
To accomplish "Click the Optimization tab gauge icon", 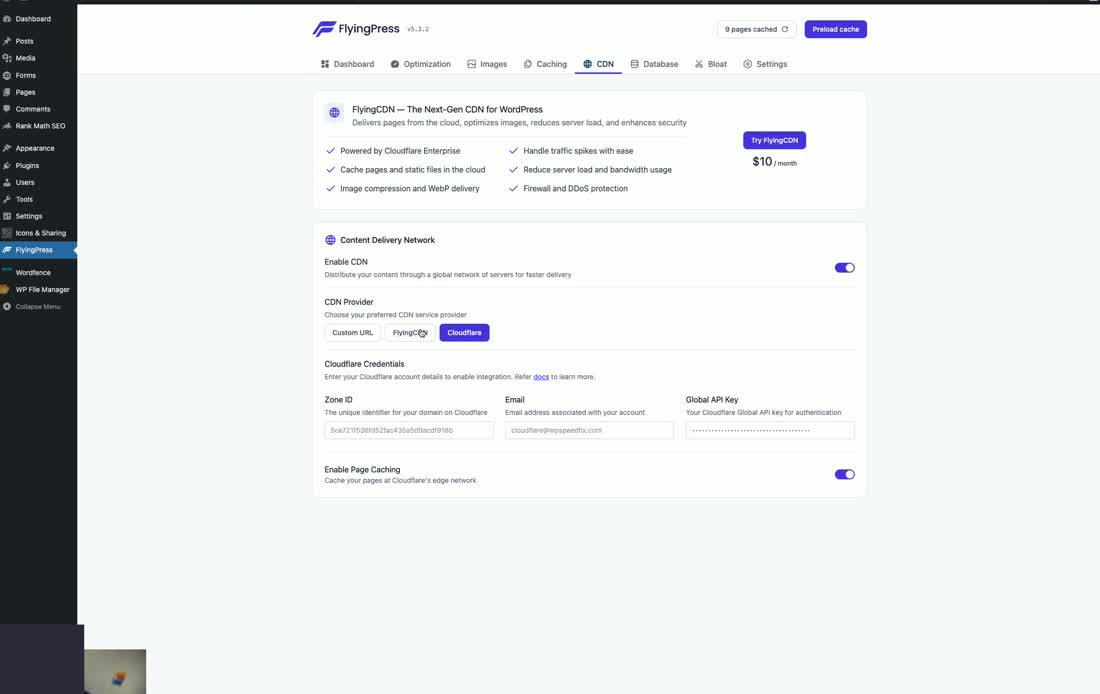I will 395,64.
